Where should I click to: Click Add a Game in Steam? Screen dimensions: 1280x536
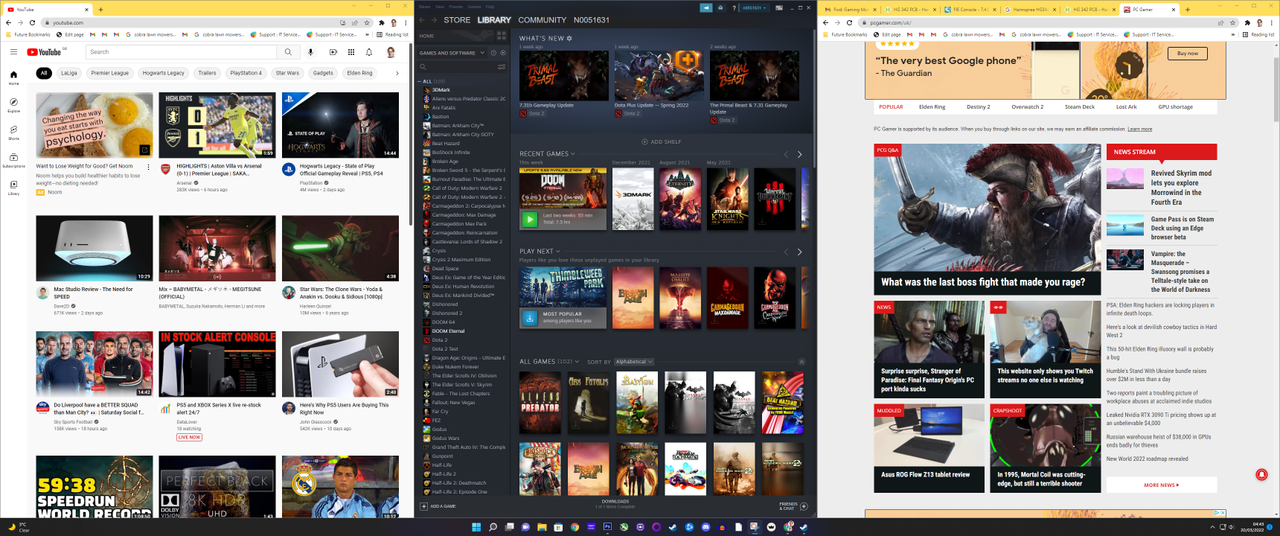pyautogui.click(x=438, y=507)
